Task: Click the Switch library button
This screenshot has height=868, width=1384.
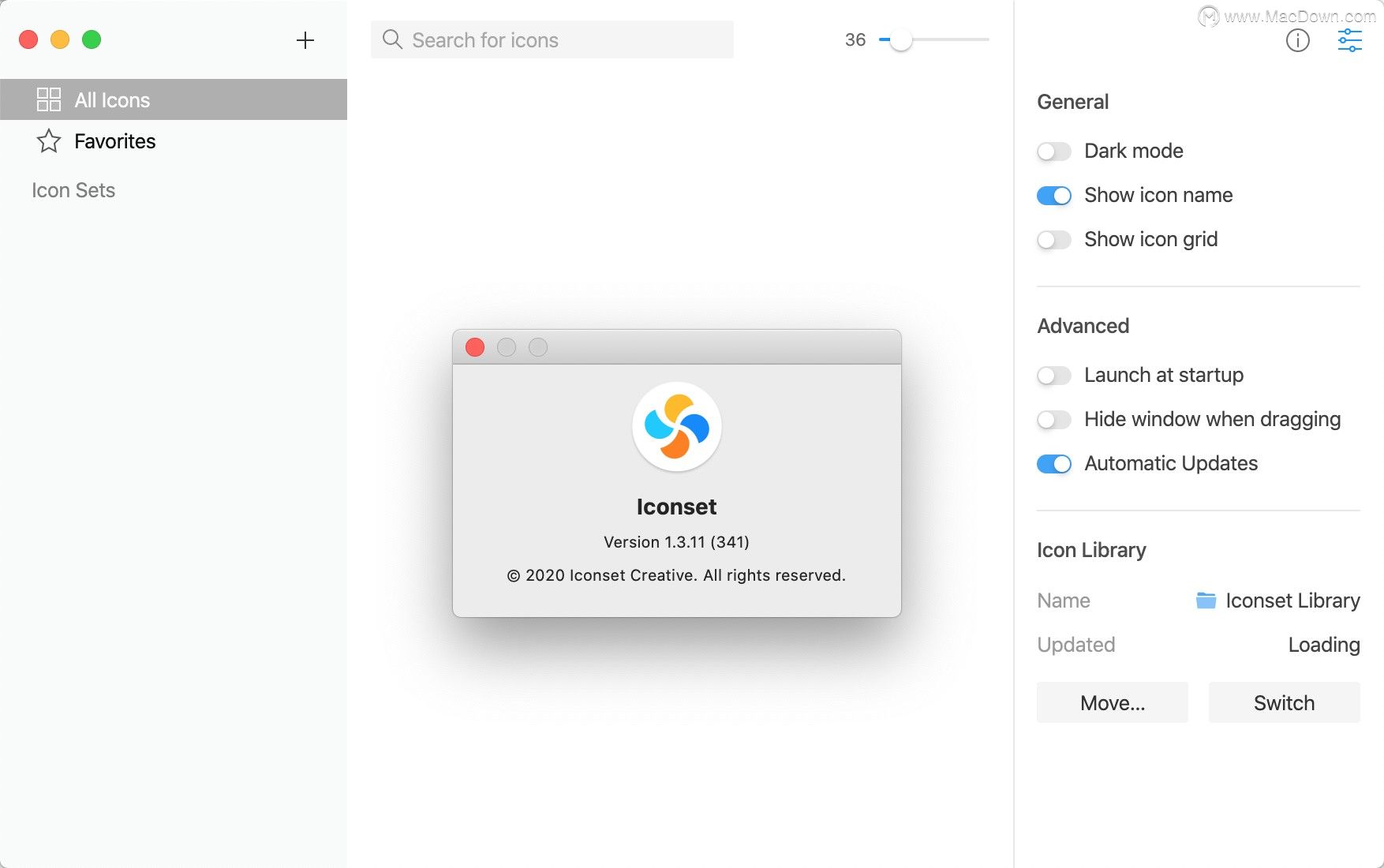Action: [1285, 702]
